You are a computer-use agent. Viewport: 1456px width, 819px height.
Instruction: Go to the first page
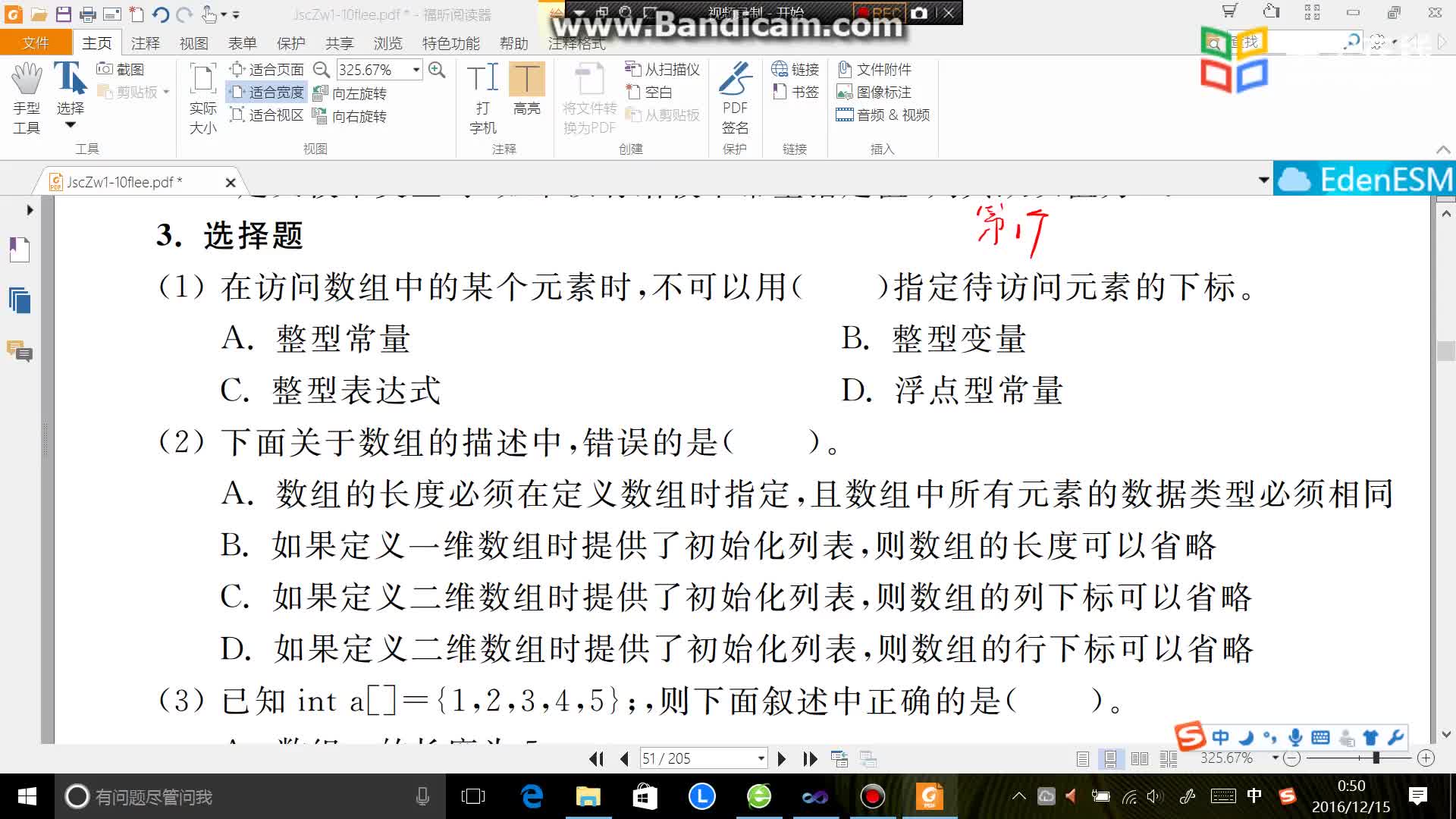(597, 758)
